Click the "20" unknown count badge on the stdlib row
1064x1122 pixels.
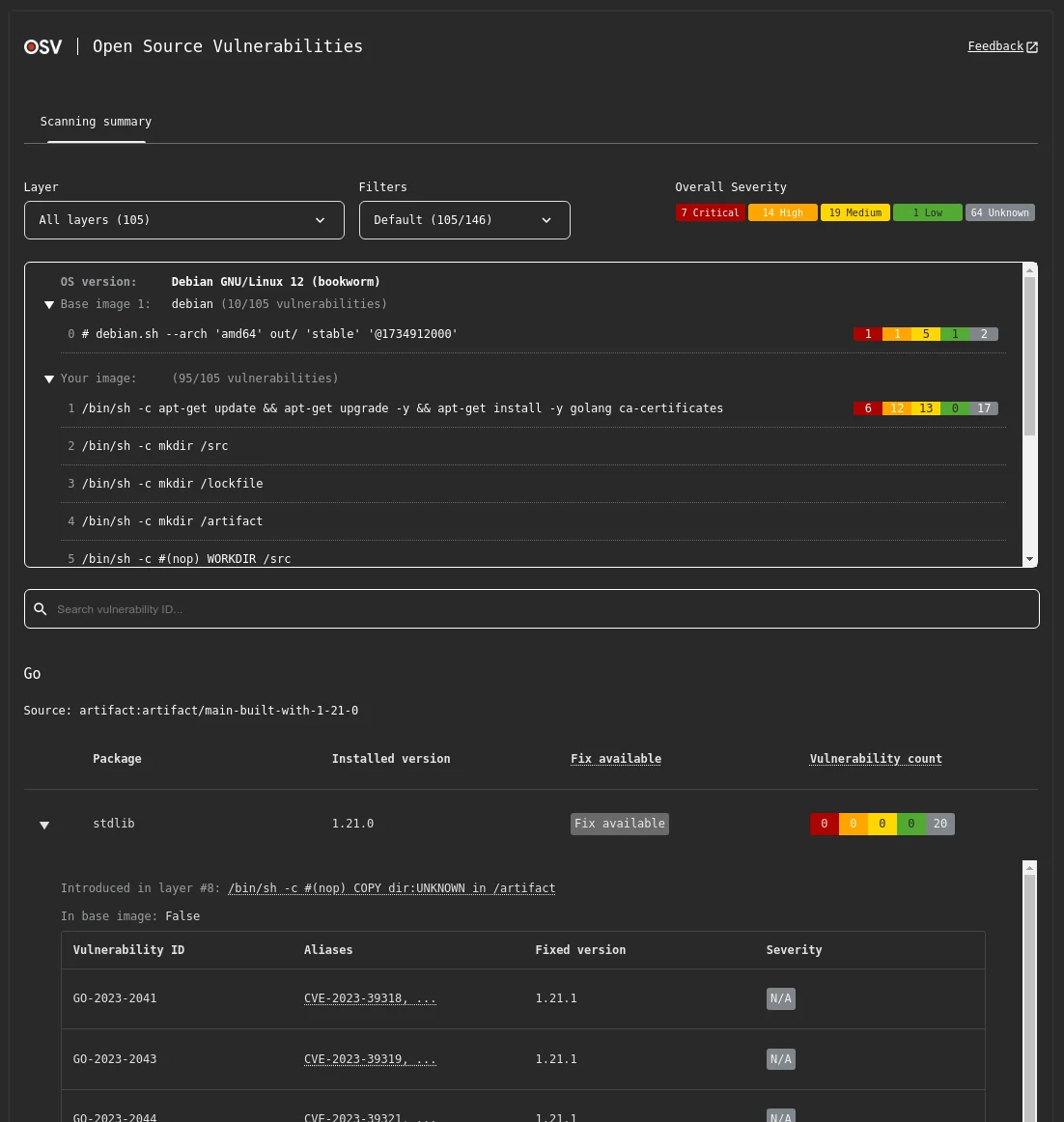click(x=939, y=824)
